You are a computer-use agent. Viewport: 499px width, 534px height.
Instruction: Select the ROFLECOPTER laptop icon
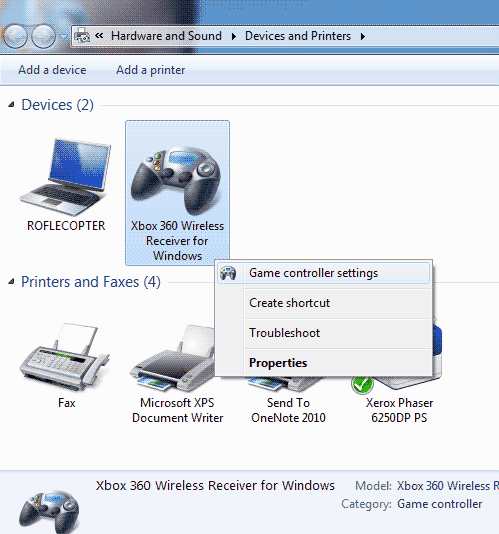[65, 176]
